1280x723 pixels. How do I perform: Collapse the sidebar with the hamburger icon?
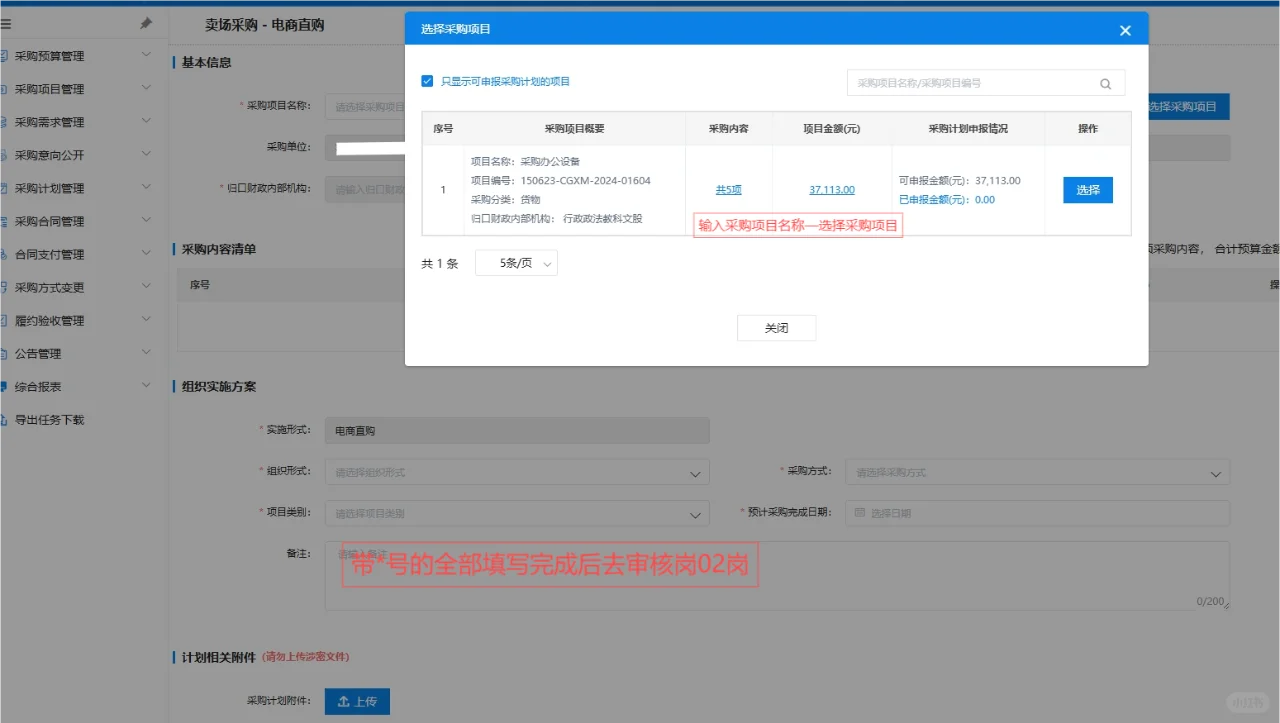(5, 23)
